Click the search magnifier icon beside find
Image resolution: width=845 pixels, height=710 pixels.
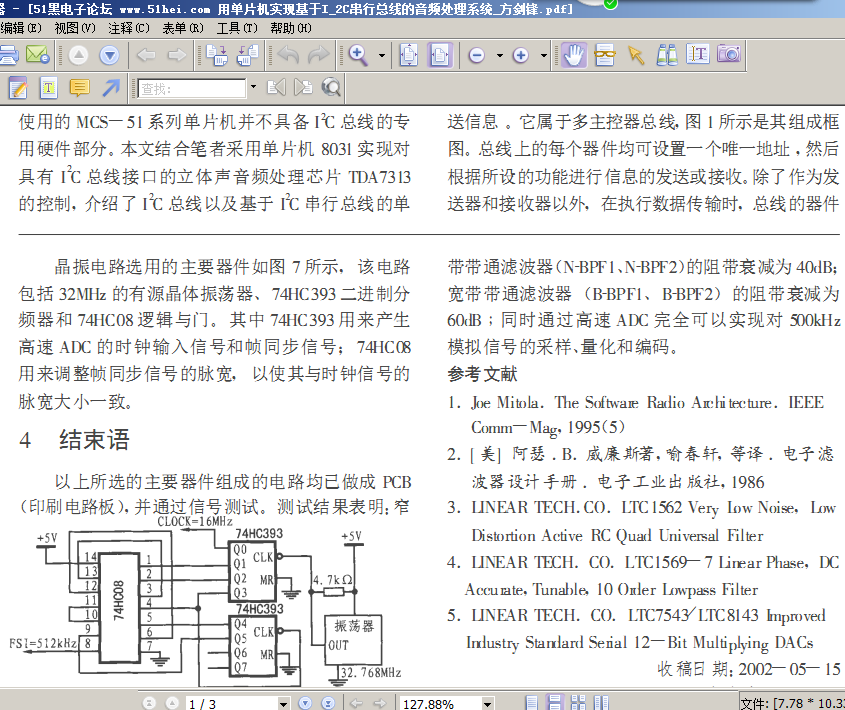[x=331, y=87]
